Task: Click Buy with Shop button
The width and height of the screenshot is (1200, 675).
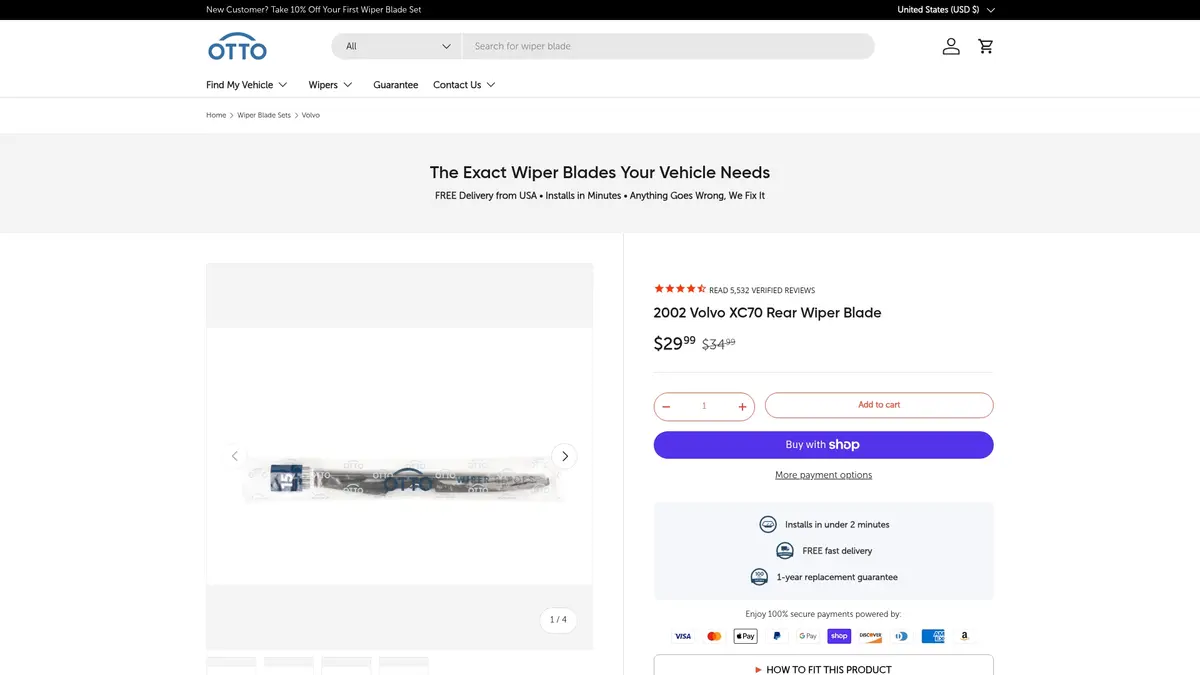Action: tap(823, 445)
